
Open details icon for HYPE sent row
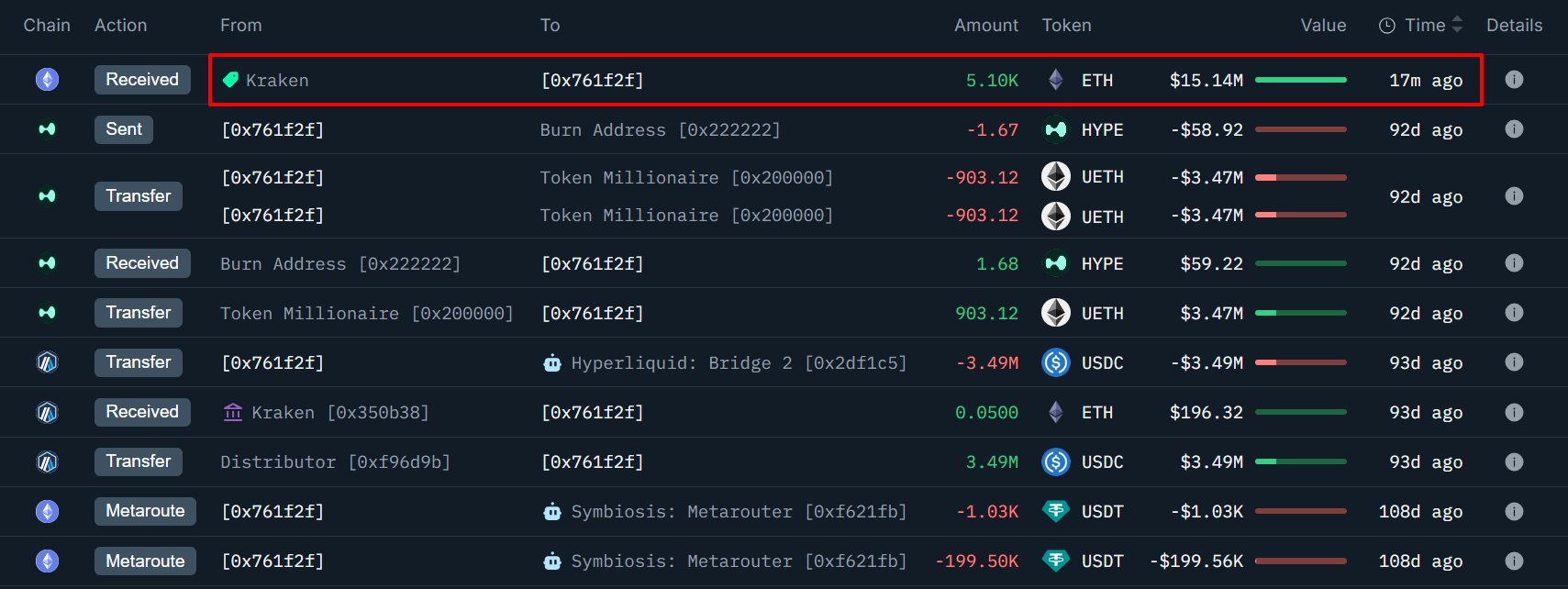pos(1514,129)
